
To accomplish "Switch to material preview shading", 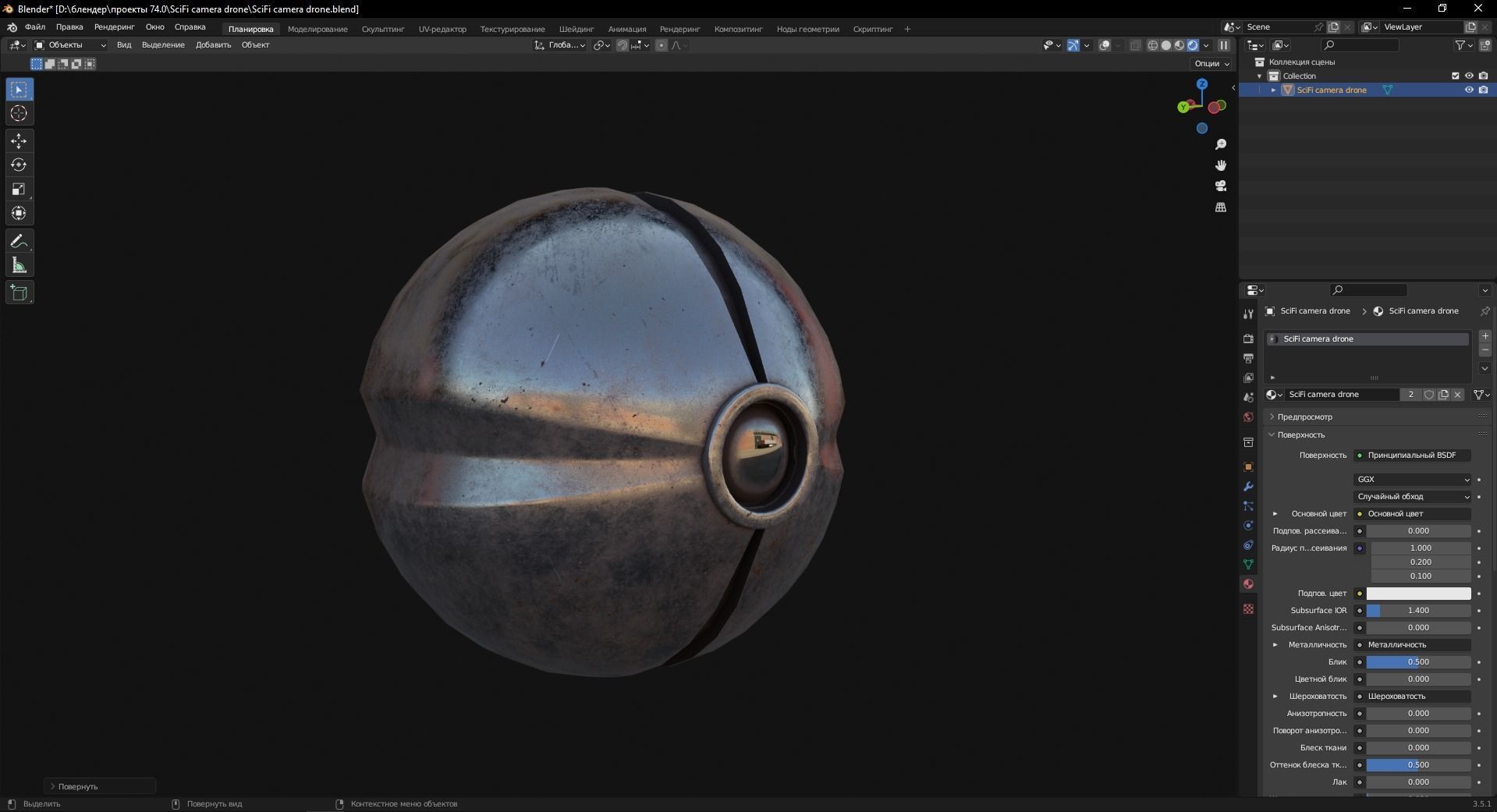I will coord(1180,45).
